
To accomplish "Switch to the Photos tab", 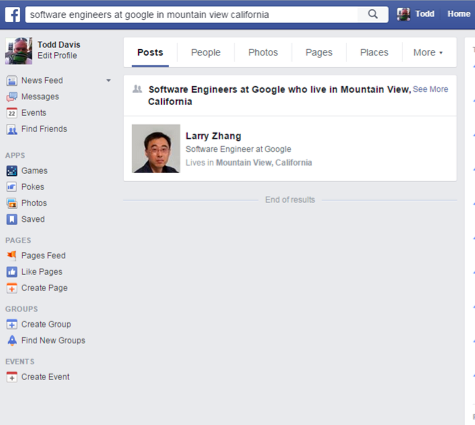I will [x=263, y=53].
